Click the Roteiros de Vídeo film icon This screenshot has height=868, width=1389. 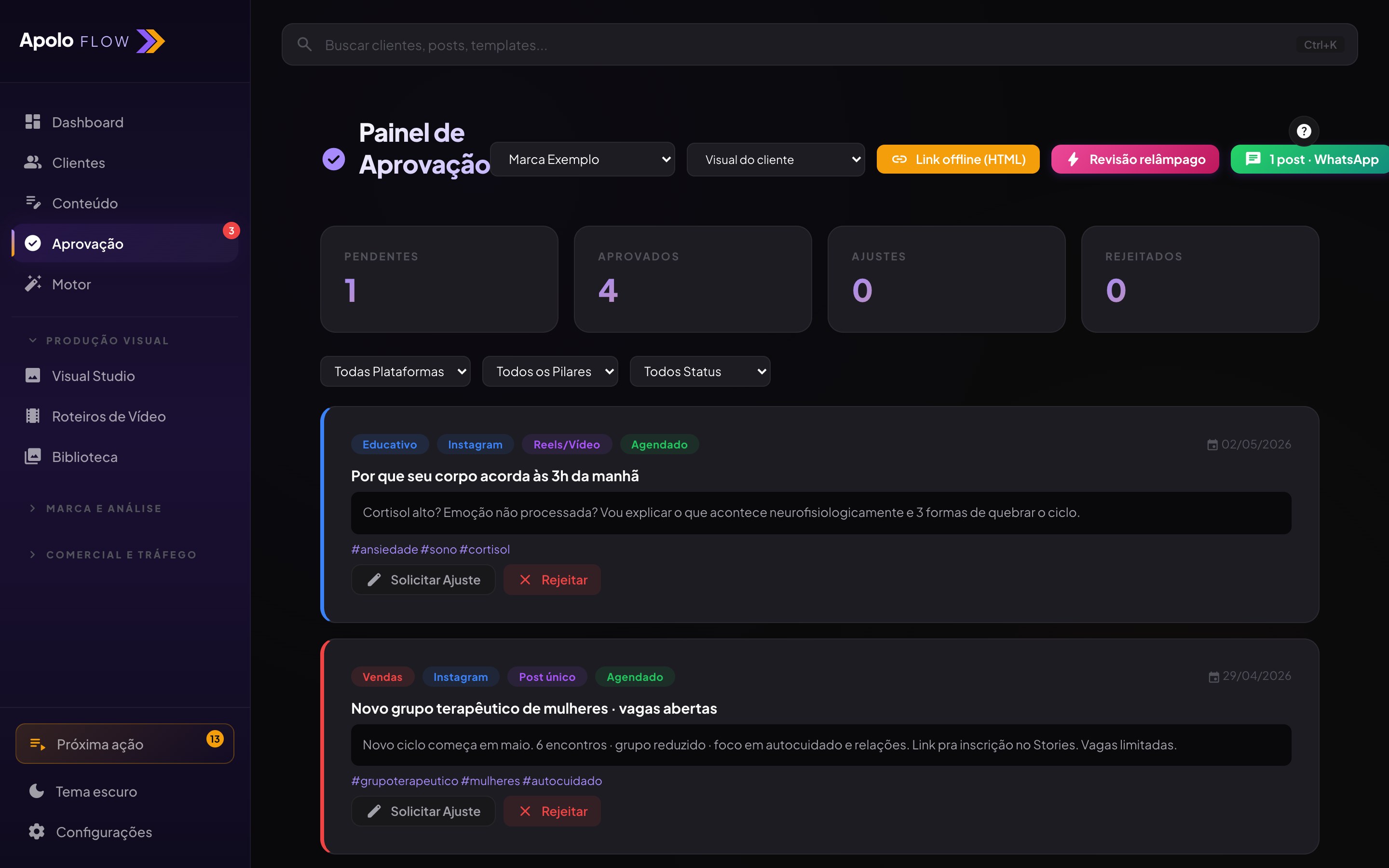click(33, 416)
